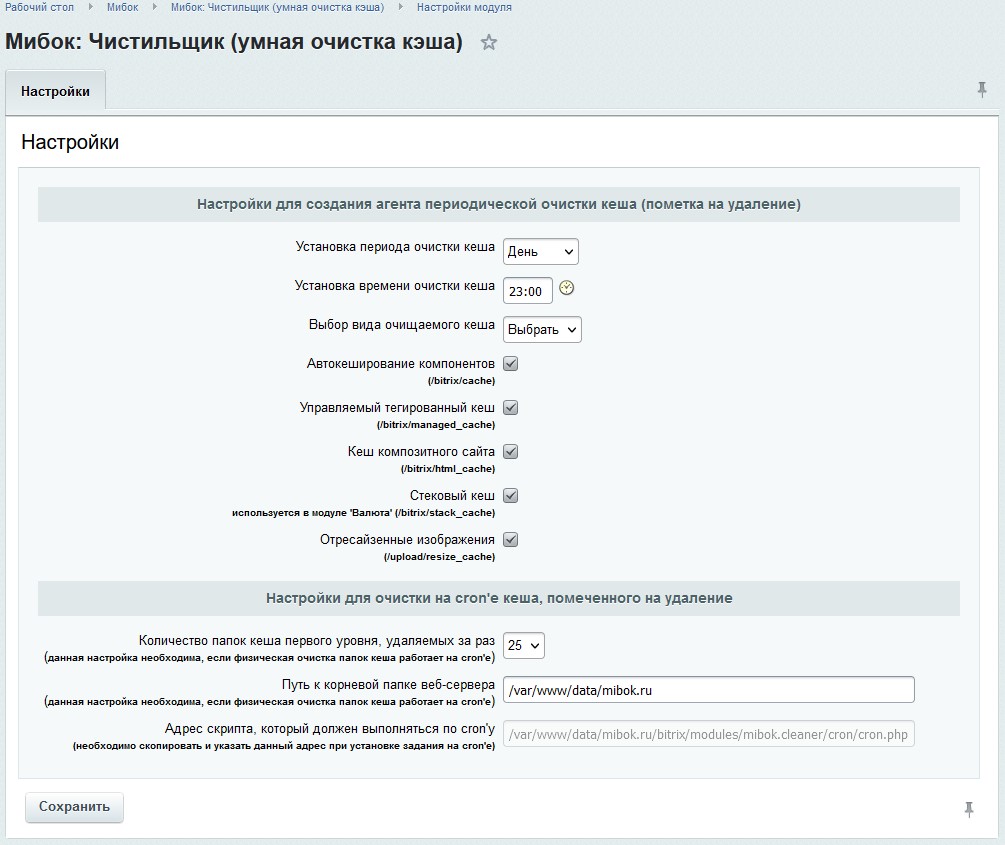
Task: Expand the 'Выбрать' cache type dropdown
Action: [542, 329]
